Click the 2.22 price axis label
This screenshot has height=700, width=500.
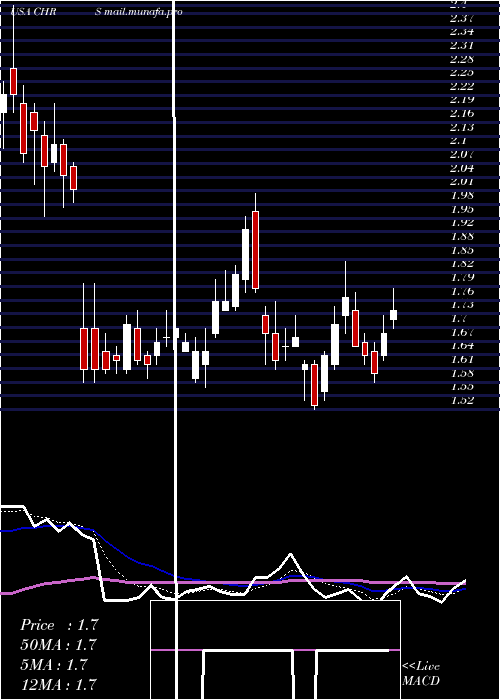pyautogui.click(x=462, y=86)
